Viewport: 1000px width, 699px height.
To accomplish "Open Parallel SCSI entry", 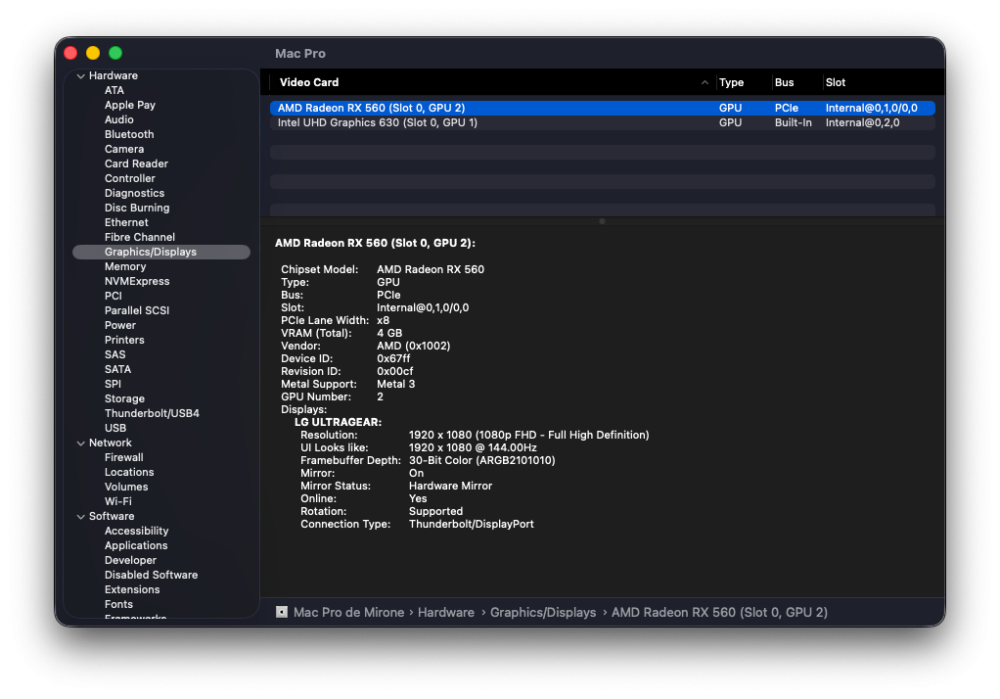I will [x=137, y=311].
